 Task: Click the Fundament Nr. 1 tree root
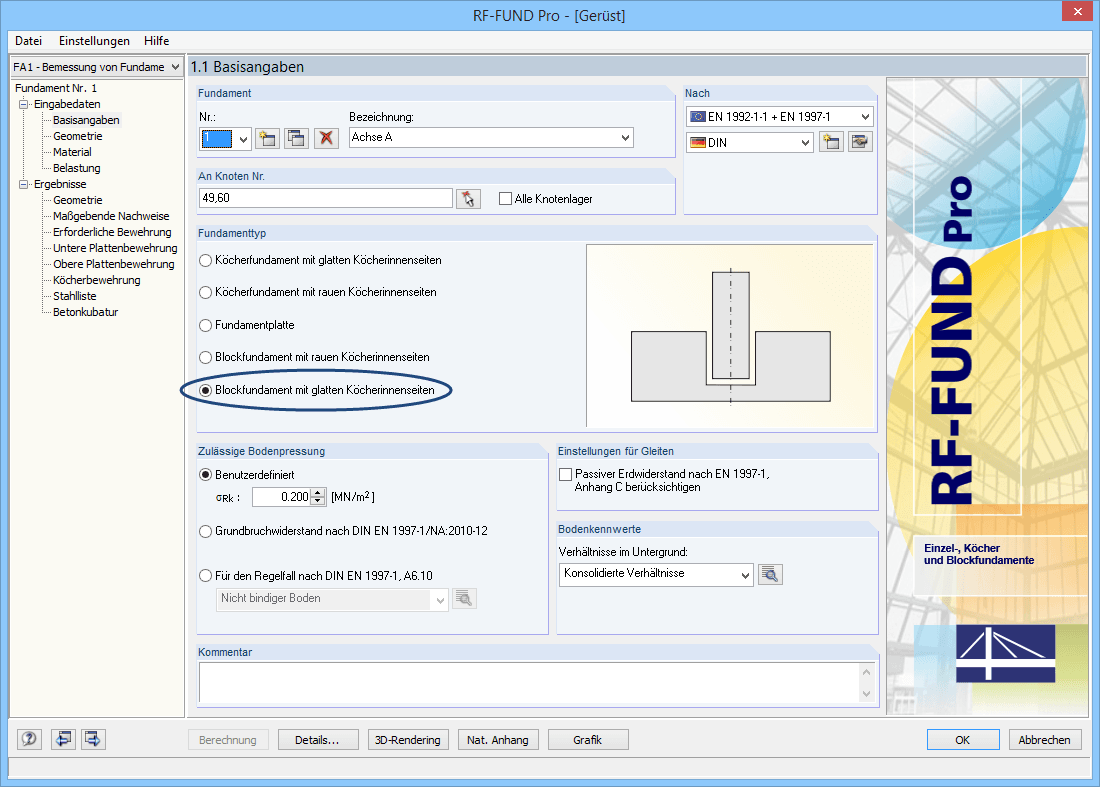click(56, 88)
